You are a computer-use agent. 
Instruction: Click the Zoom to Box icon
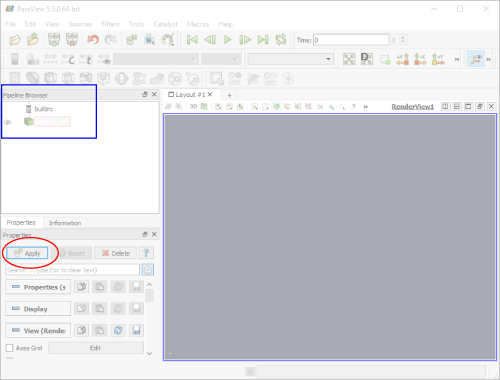coord(385,59)
